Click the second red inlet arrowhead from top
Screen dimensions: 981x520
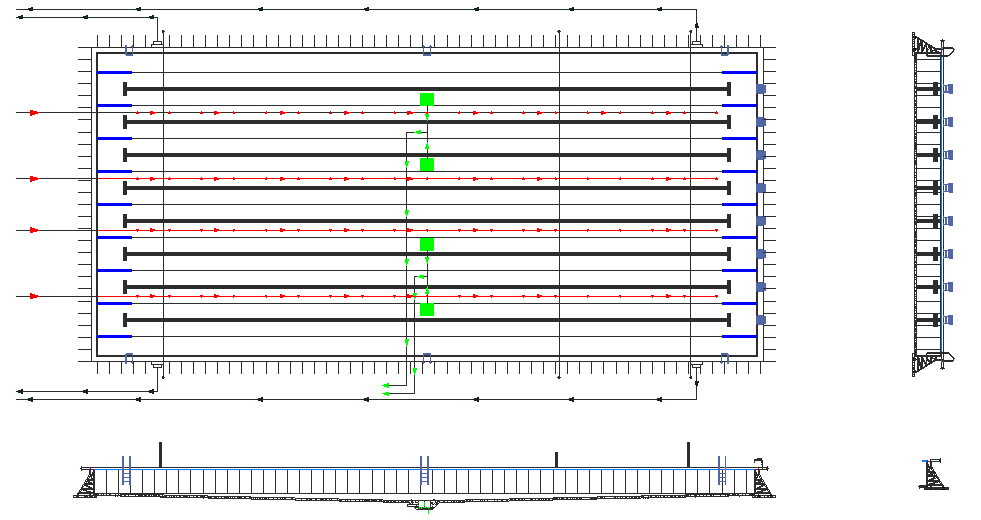click(34, 179)
